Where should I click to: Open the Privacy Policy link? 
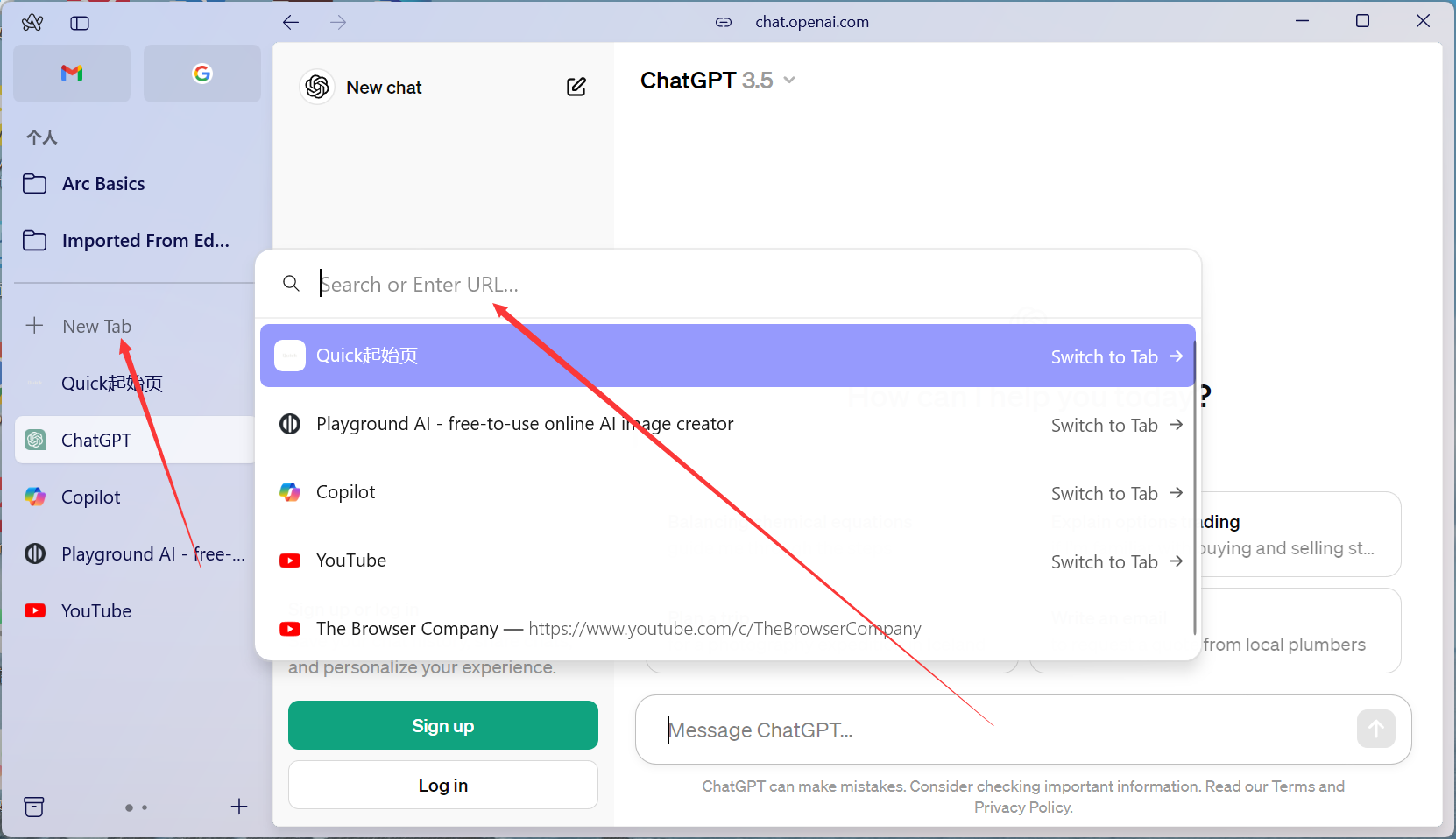(x=1022, y=807)
